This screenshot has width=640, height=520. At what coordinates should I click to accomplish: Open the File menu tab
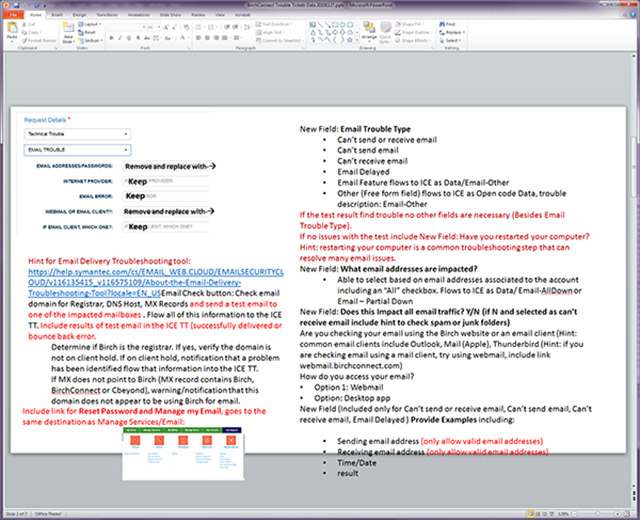[12, 15]
